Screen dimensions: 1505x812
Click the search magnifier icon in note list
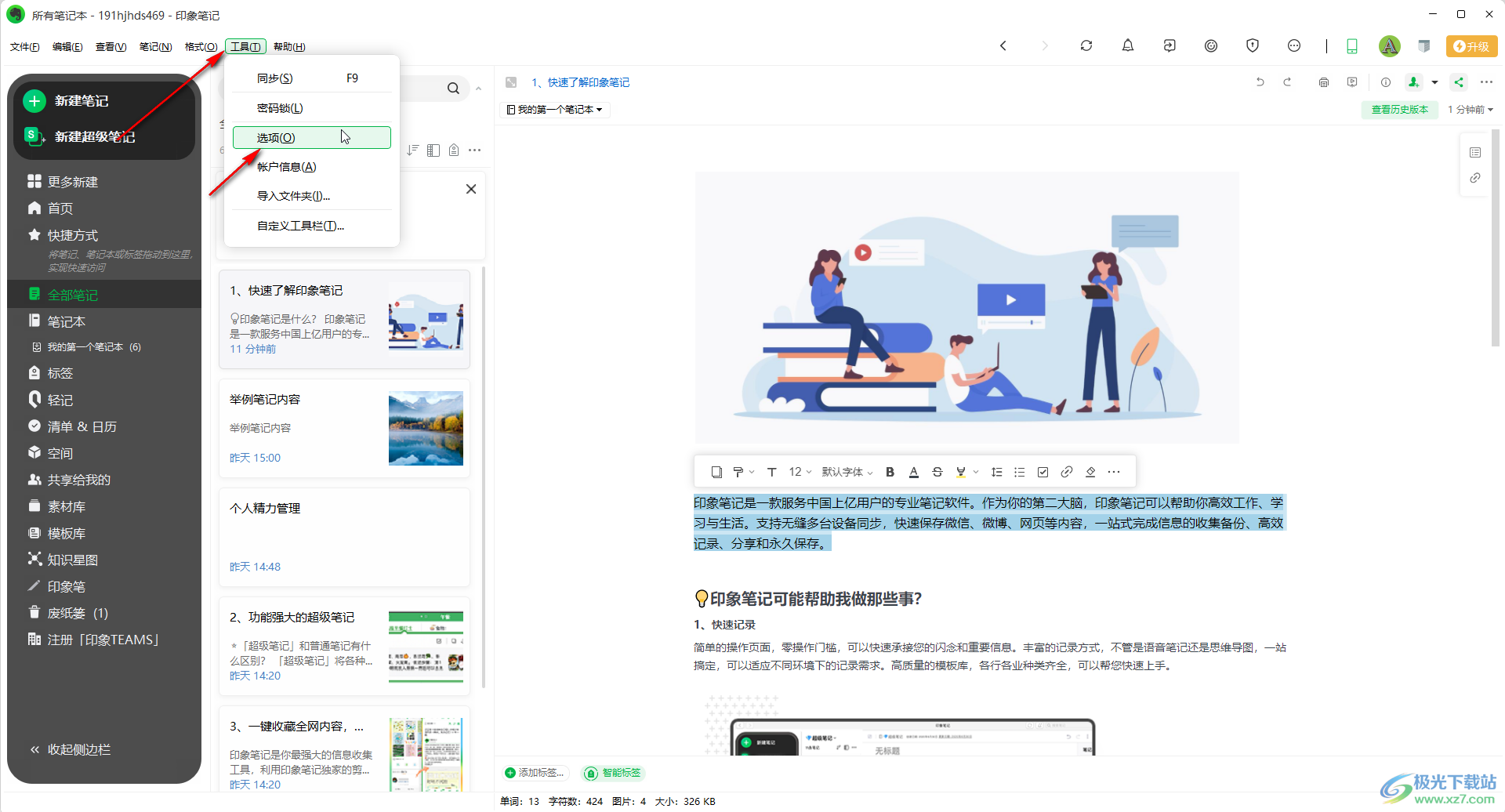pos(453,89)
